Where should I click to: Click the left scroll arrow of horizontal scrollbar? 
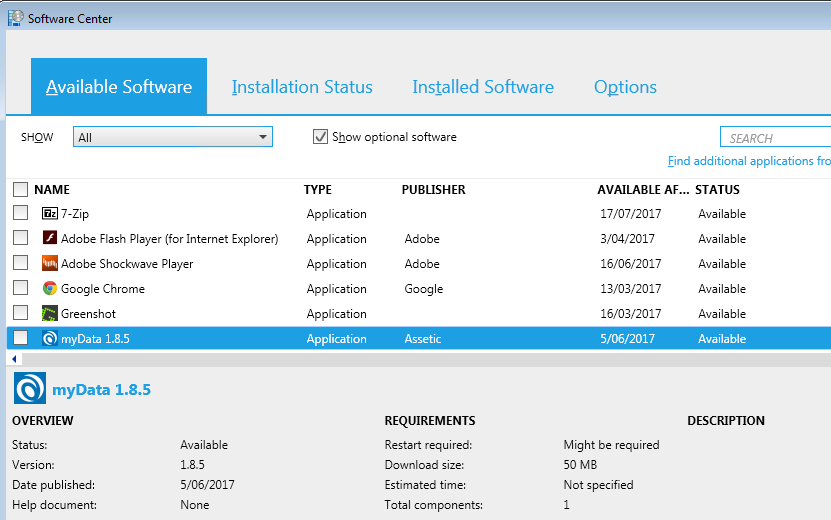[x=14, y=359]
